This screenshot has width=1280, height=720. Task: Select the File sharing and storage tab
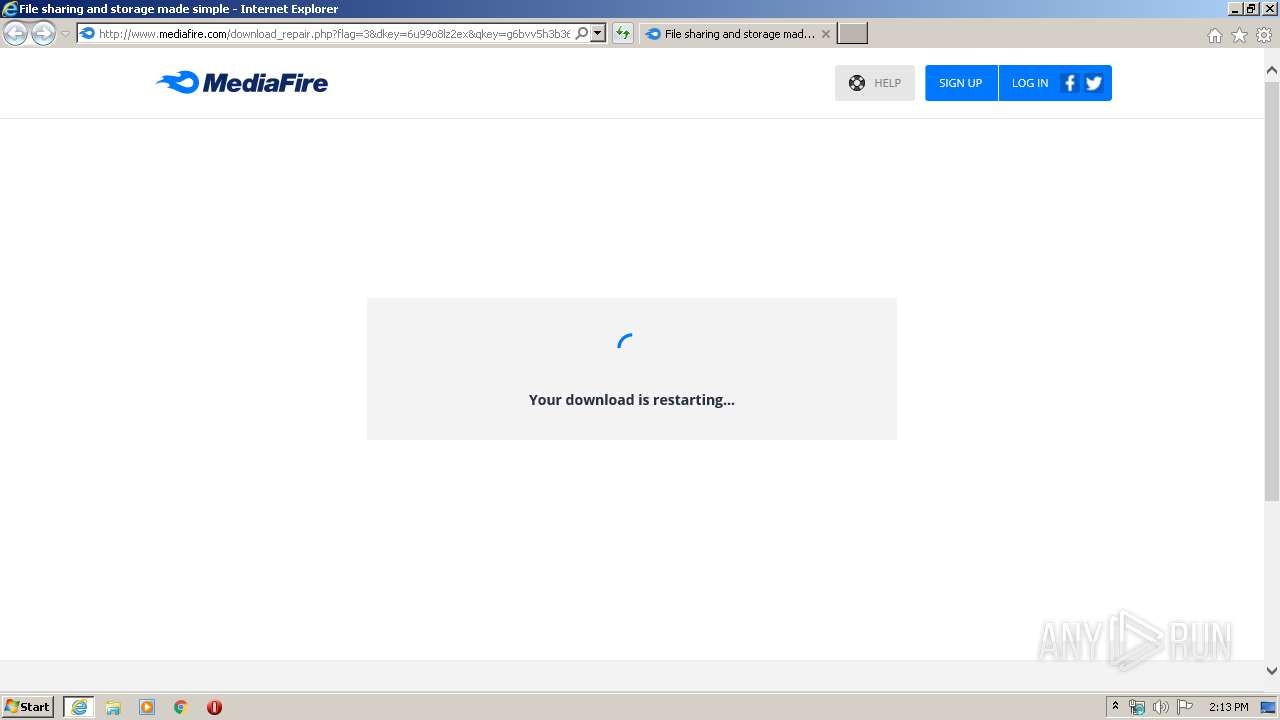tap(738, 34)
